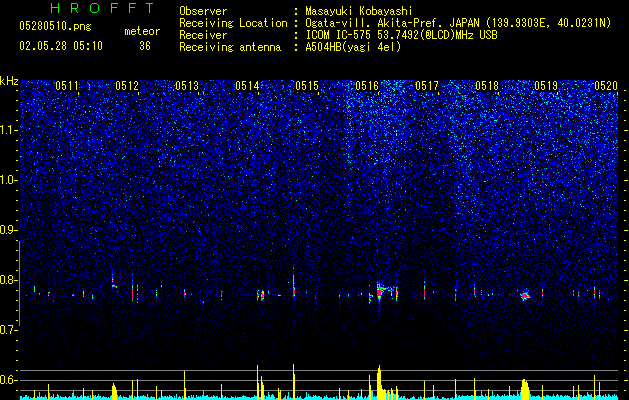Click the 0517 time marker
Image resolution: width=629 pixels, height=400 pixels.
pyautogui.click(x=427, y=86)
